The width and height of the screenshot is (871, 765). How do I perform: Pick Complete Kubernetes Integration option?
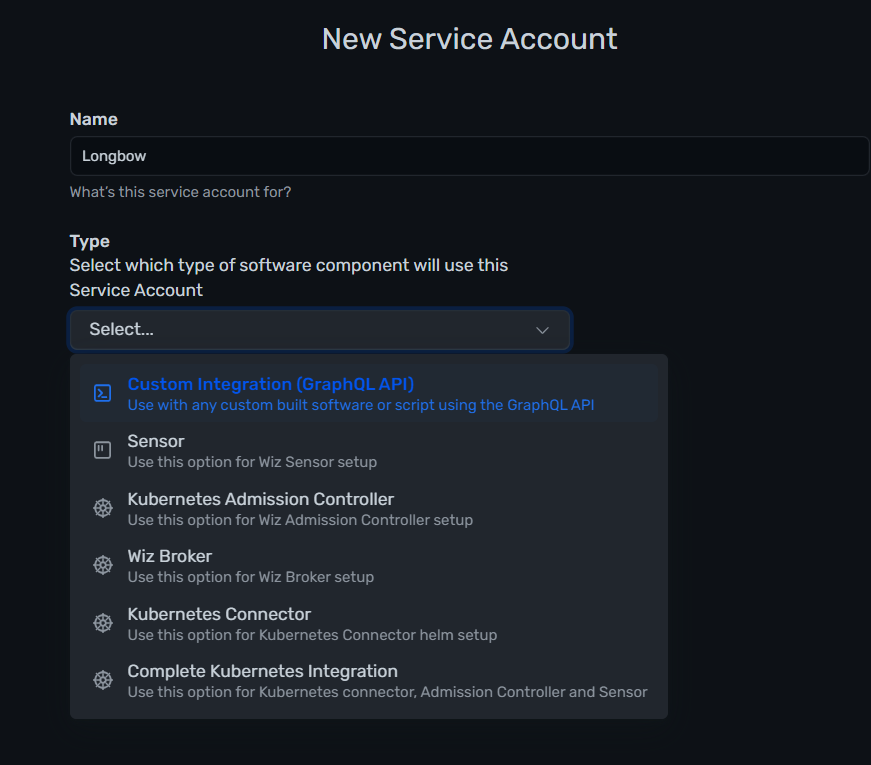[369, 681]
